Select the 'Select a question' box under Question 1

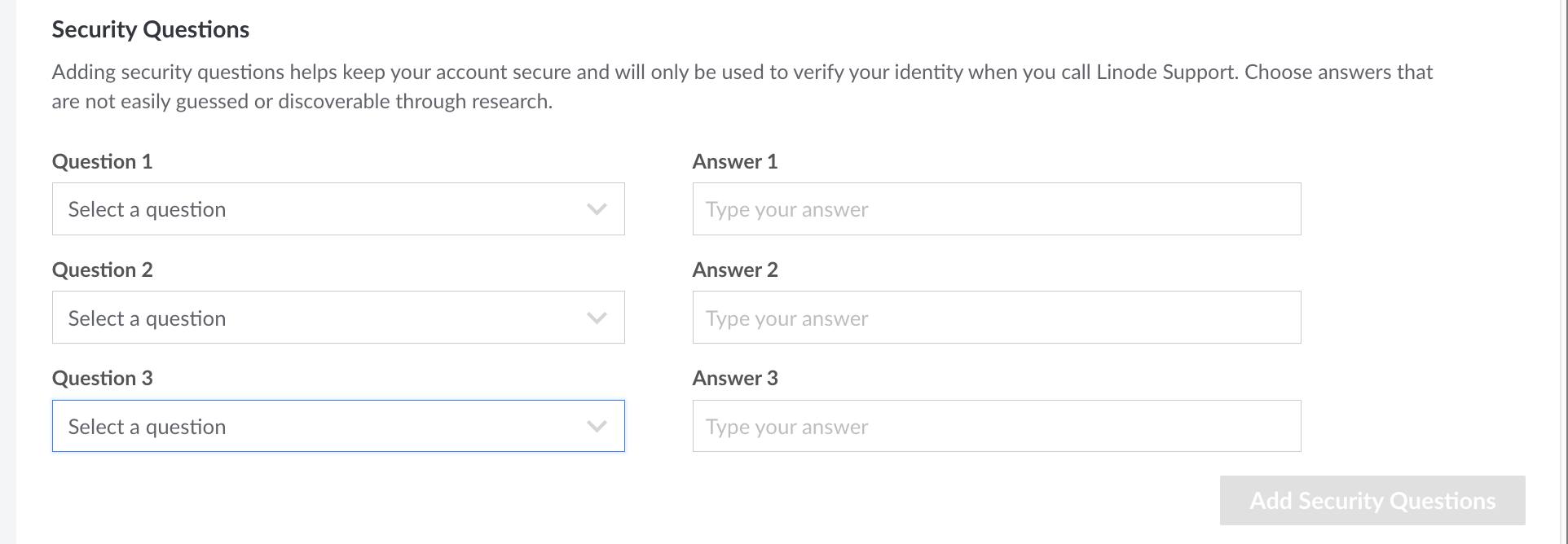(x=338, y=209)
